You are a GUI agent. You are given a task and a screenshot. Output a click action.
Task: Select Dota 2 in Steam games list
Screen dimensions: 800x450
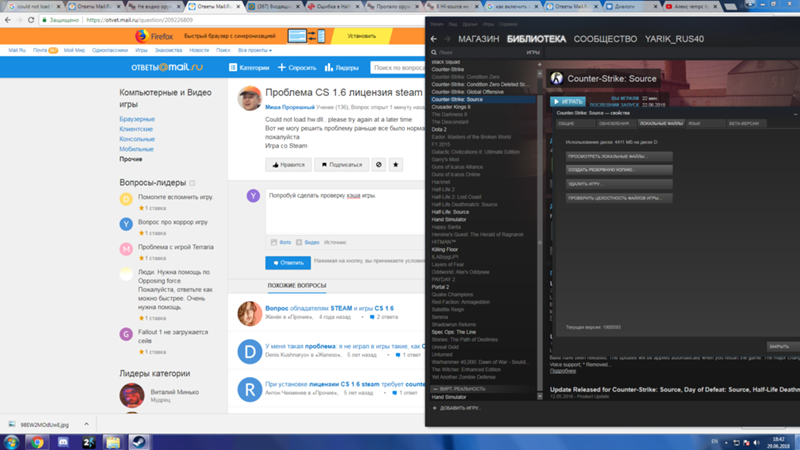pos(439,130)
